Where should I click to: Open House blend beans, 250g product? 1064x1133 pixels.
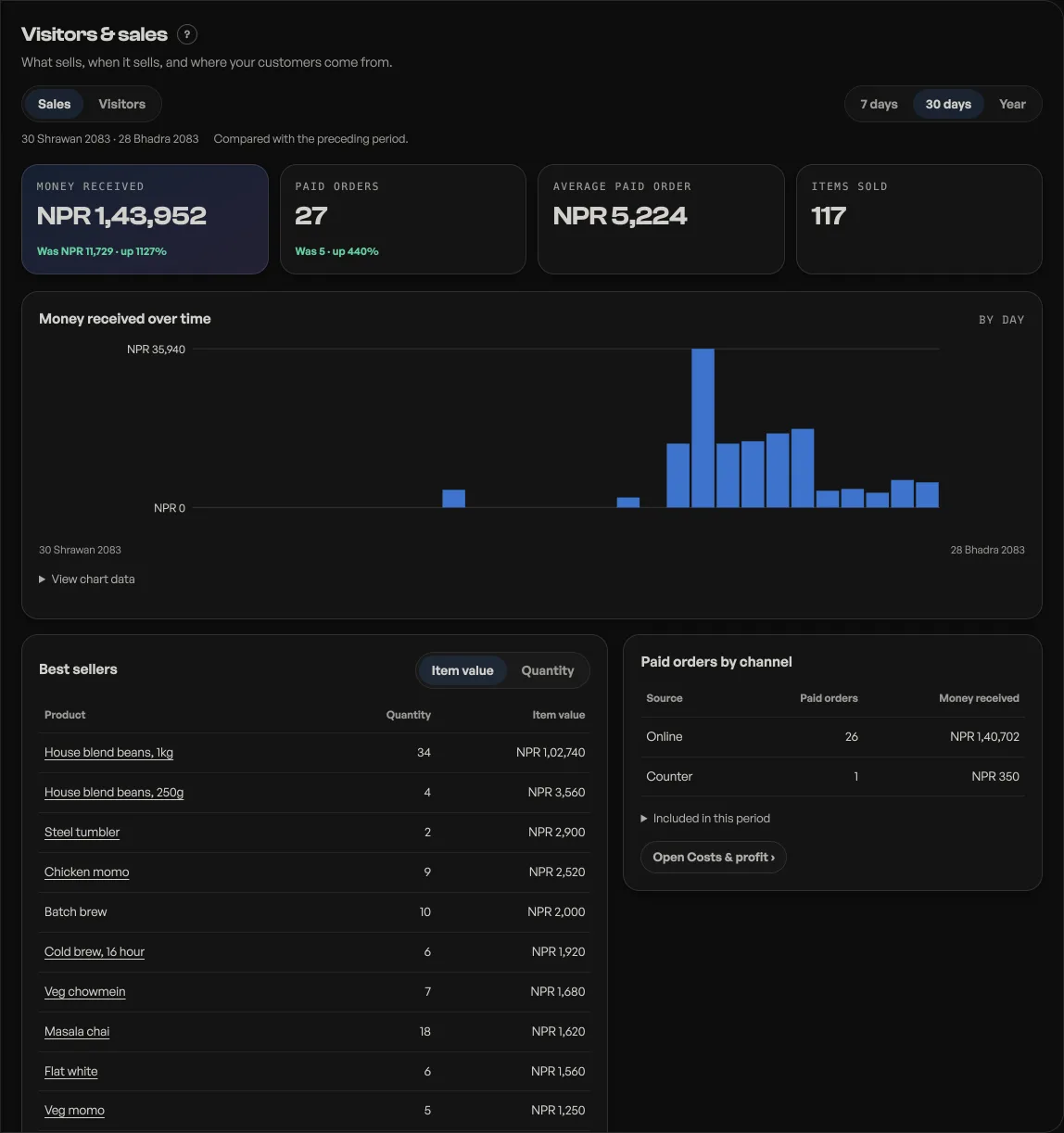(x=114, y=792)
